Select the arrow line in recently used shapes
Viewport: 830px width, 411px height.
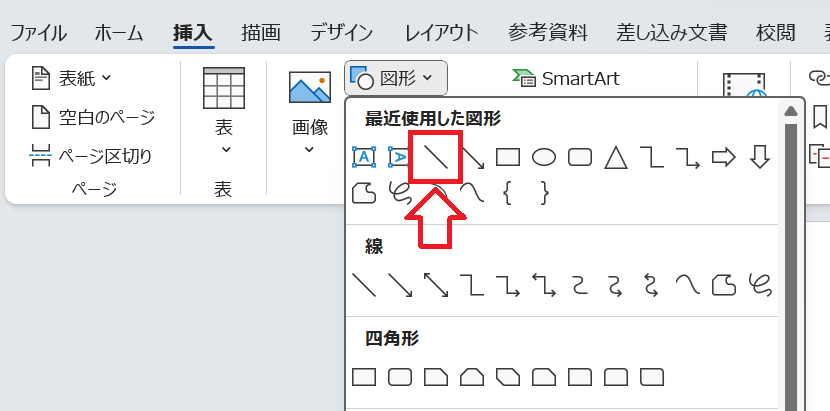[473, 158]
